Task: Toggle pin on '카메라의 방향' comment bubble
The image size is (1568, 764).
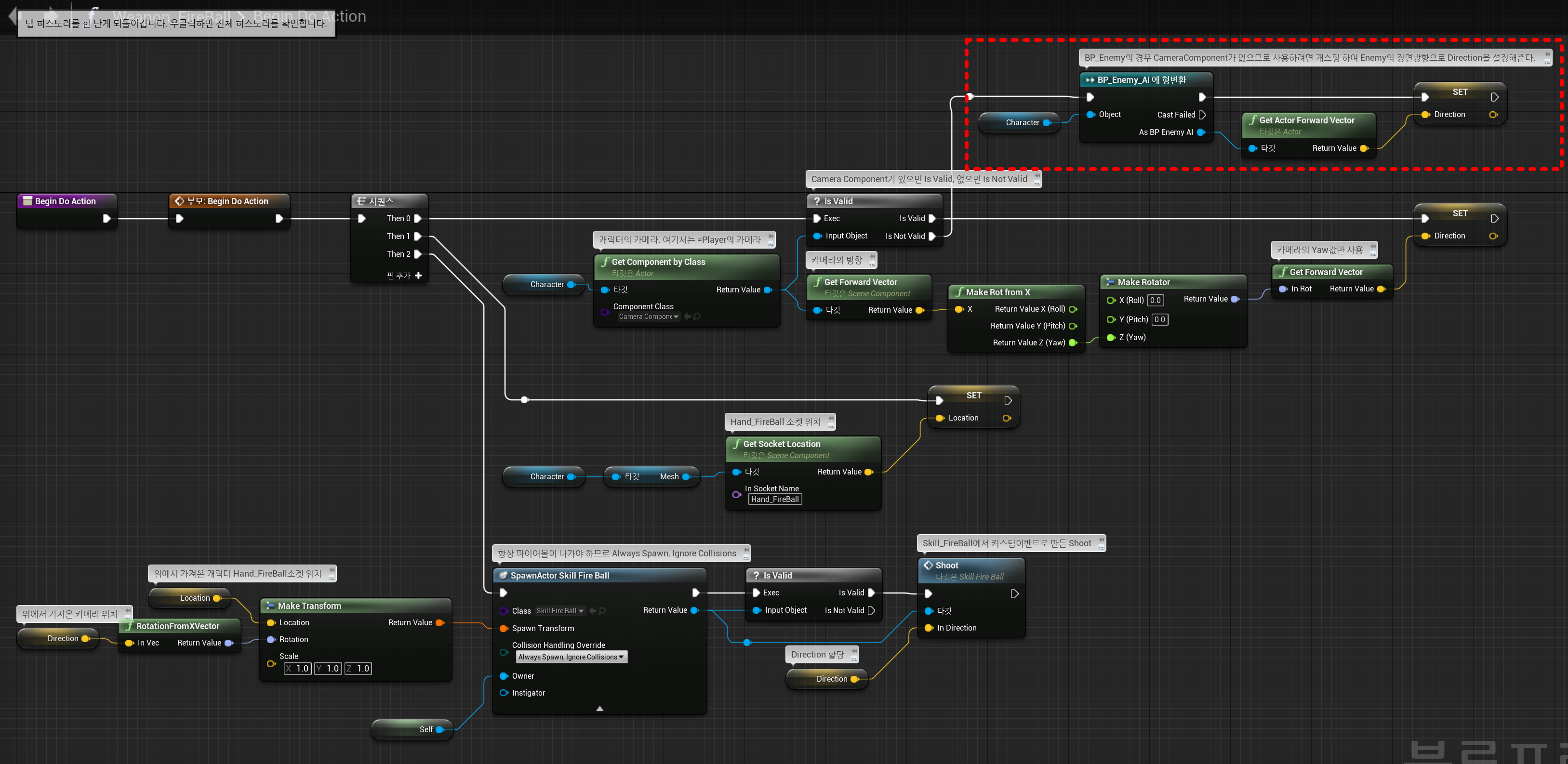Action: point(872,257)
